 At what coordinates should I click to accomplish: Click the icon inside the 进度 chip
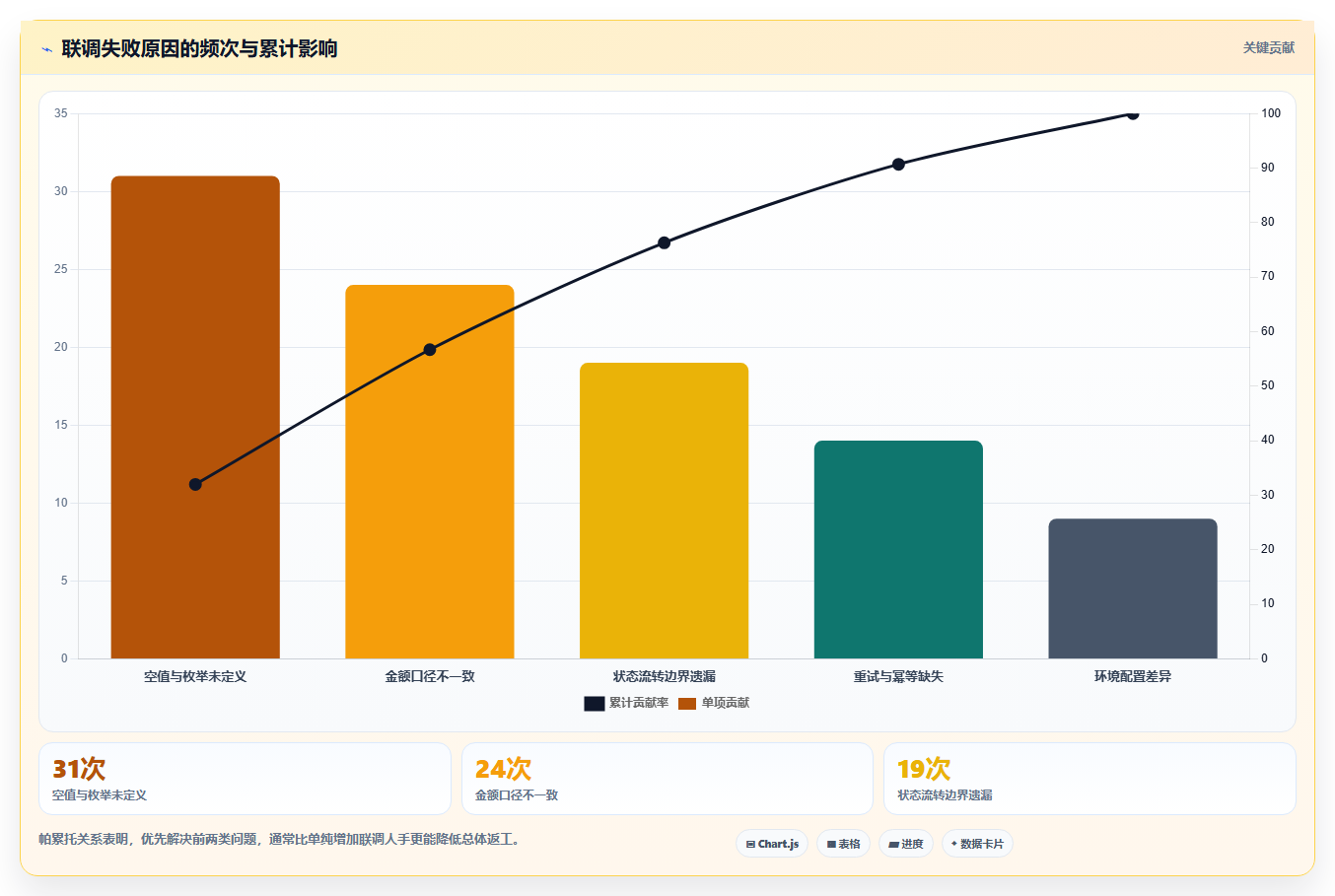(x=893, y=845)
